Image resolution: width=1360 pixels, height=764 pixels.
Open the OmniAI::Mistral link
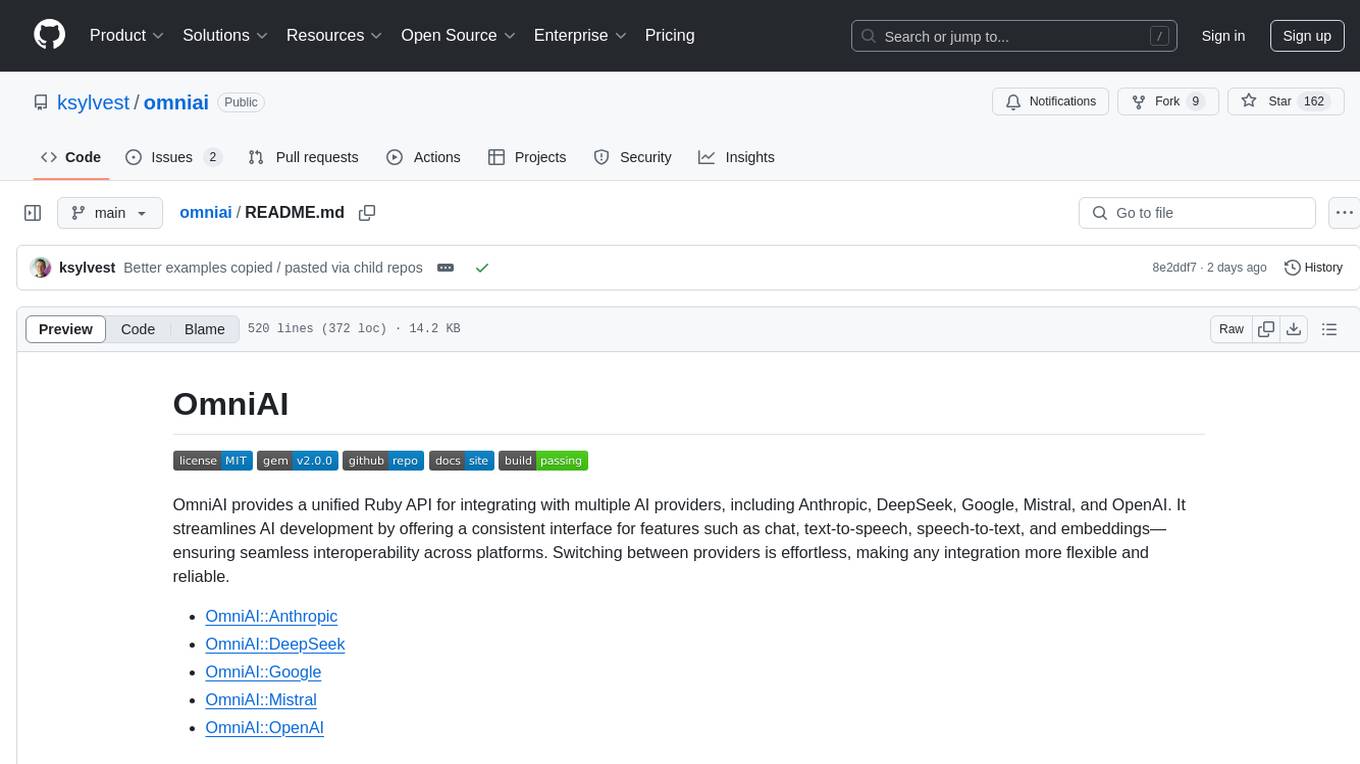[x=261, y=700]
